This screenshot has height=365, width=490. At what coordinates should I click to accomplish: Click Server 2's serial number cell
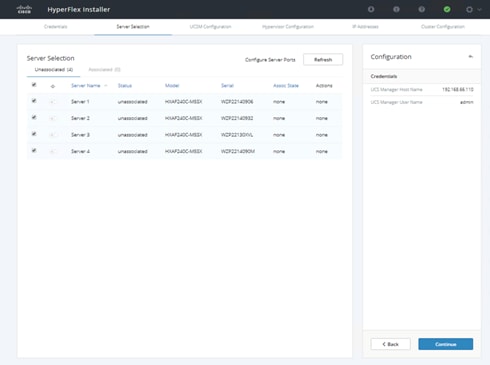click(x=237, y=118)
